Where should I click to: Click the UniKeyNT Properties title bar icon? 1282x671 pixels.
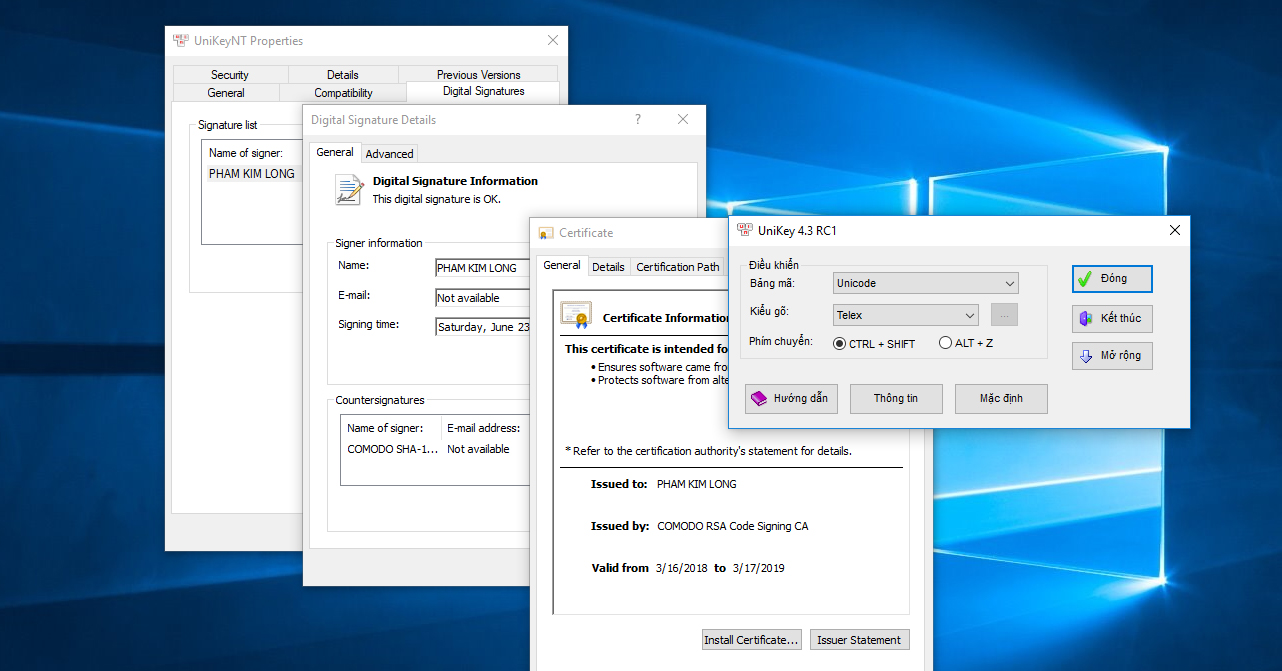(x=181, y=41)
